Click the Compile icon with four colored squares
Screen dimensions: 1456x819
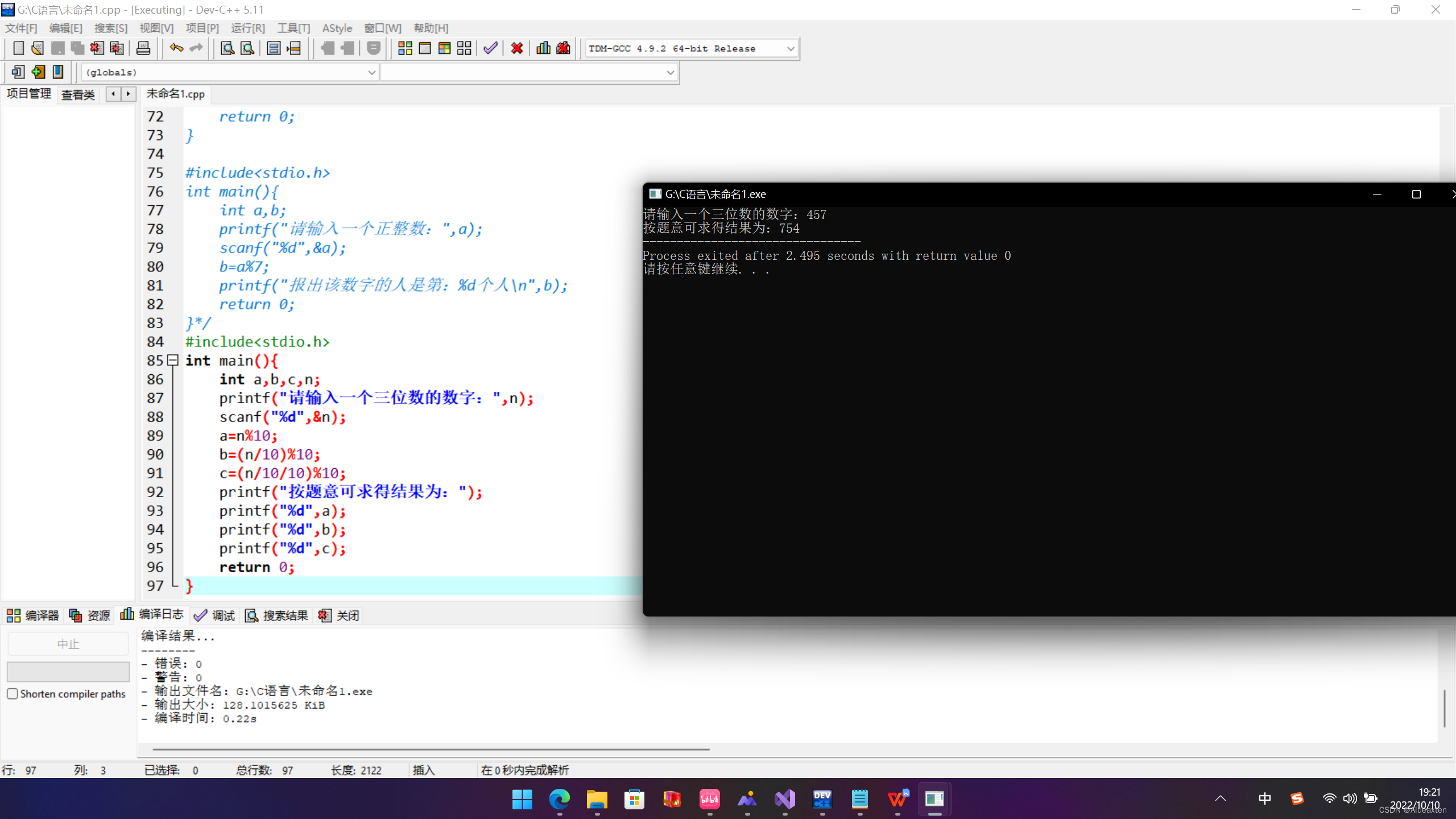click(x=405, y=48)
